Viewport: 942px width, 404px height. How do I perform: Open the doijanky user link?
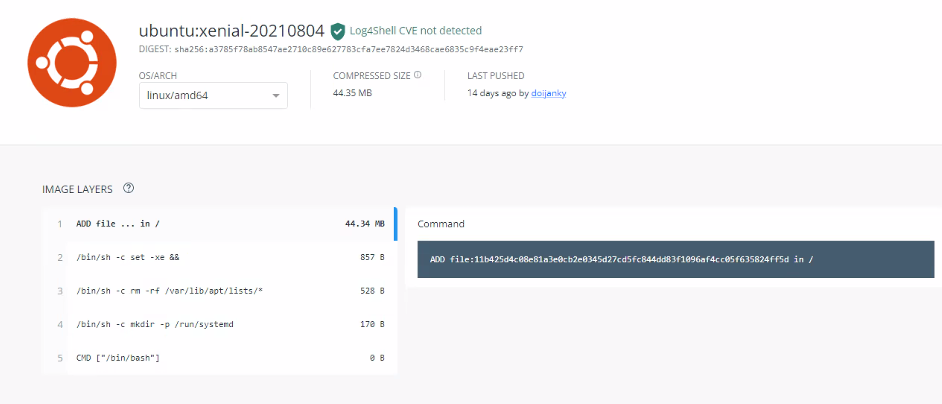(x=548, y=93)
